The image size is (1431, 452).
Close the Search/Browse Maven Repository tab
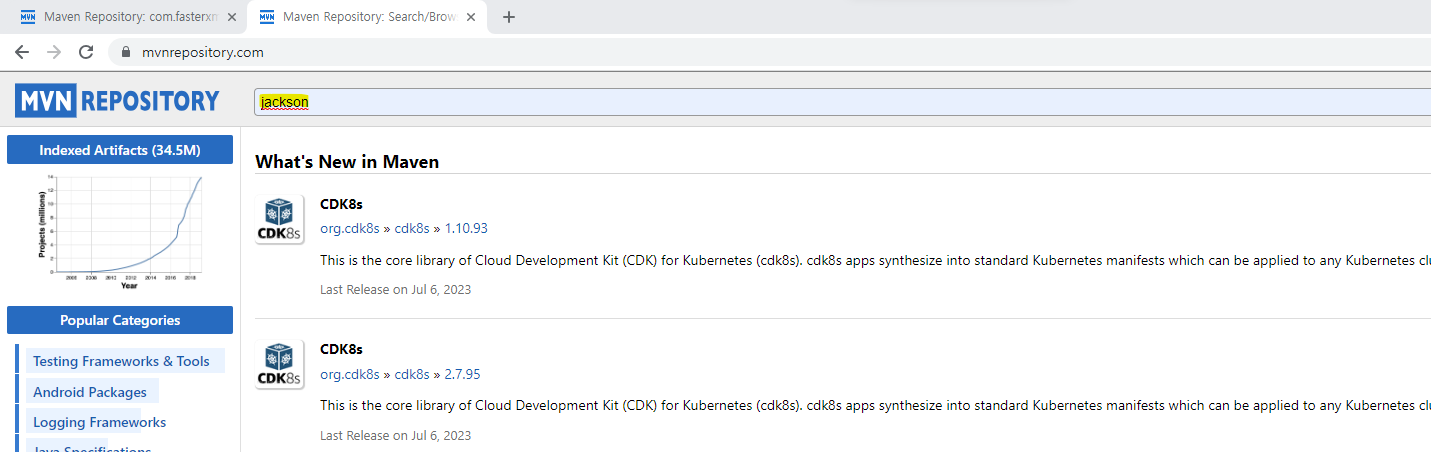(x=469, y=17)
